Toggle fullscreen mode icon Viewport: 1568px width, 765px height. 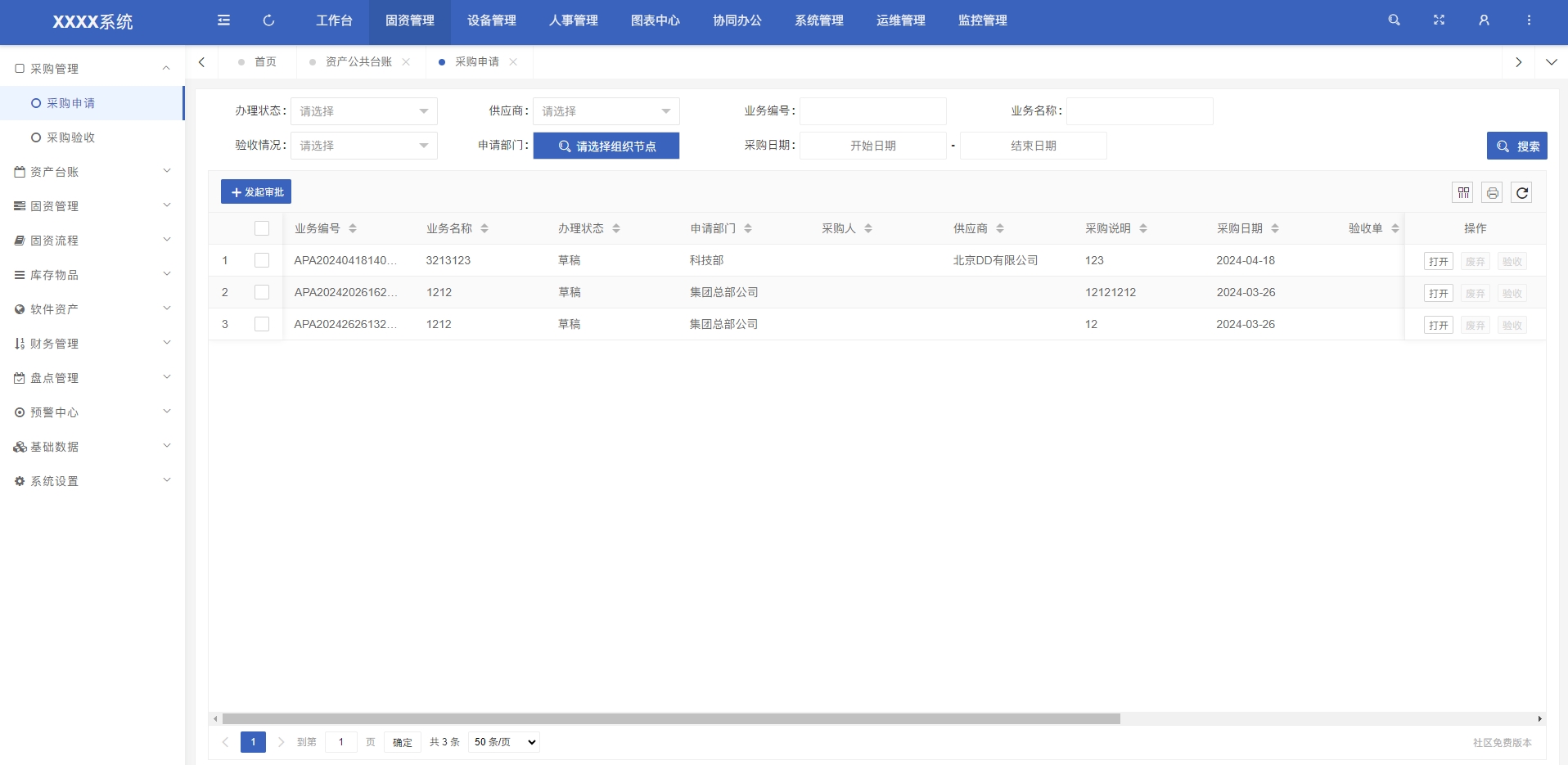[x=1439, y=20]
